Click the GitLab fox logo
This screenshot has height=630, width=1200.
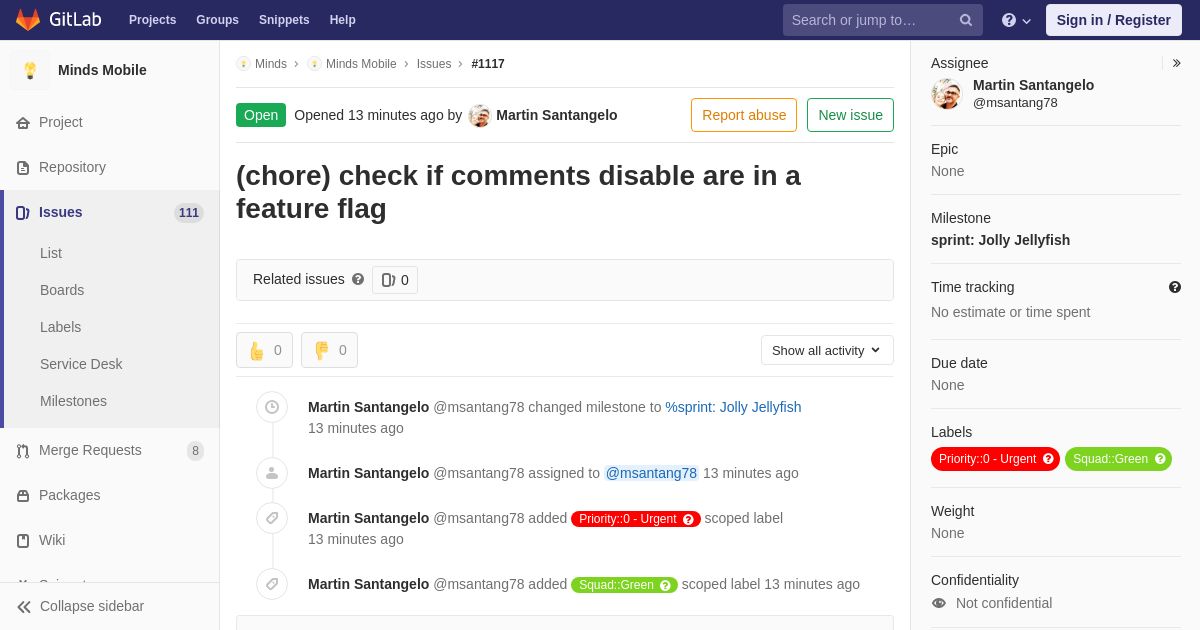pyautogui.click(x=28, y=20)
